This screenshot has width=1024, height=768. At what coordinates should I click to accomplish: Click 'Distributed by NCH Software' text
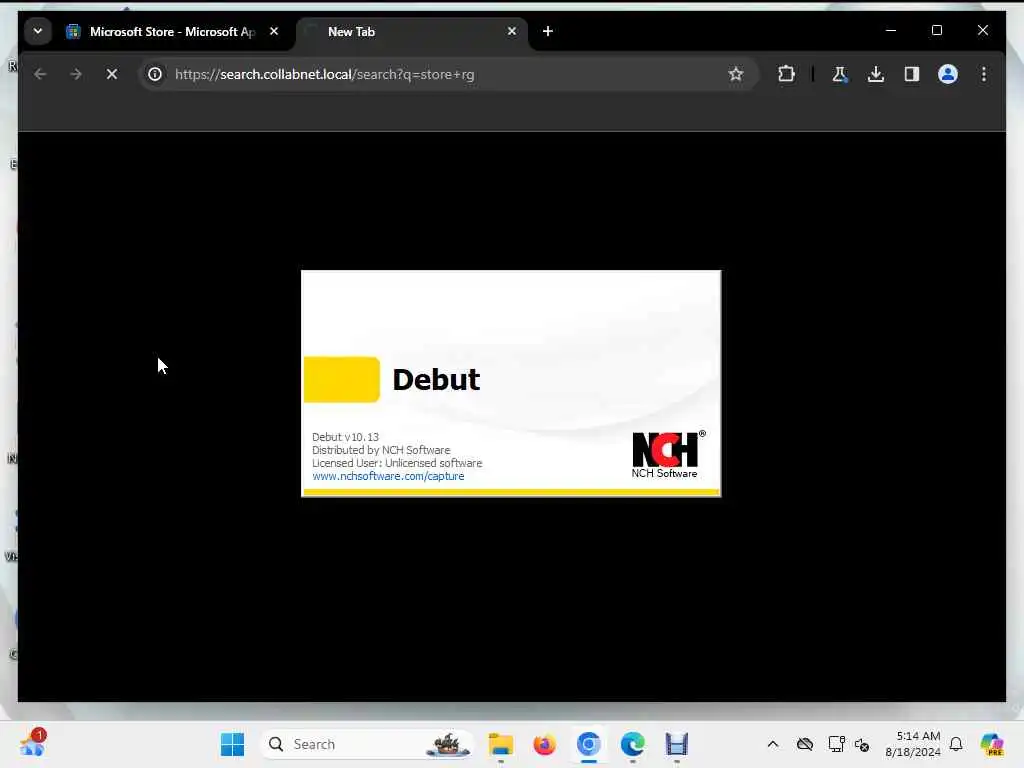(x=381, y=450)
